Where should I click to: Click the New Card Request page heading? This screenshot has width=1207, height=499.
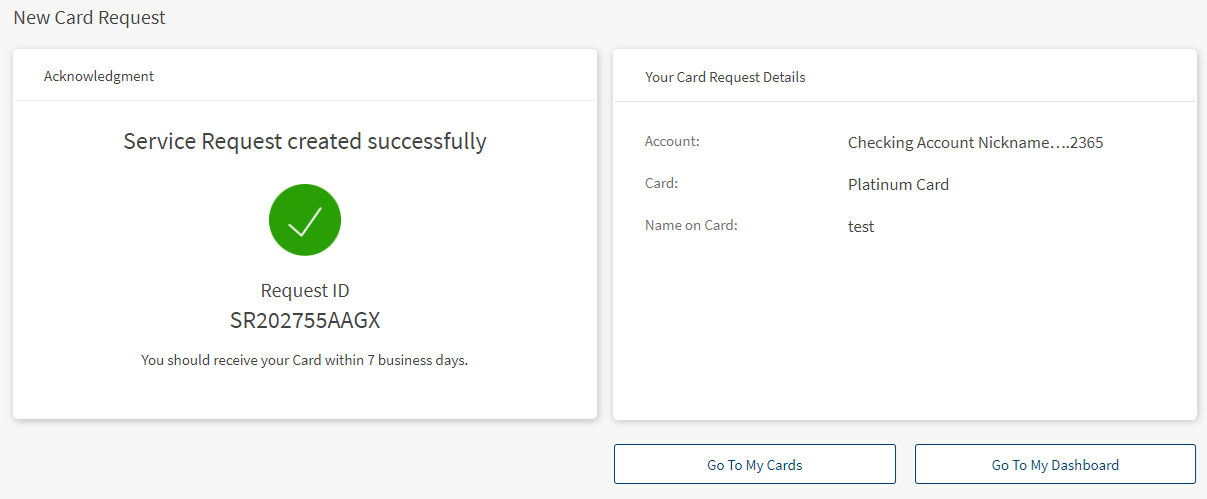(90, 18)
